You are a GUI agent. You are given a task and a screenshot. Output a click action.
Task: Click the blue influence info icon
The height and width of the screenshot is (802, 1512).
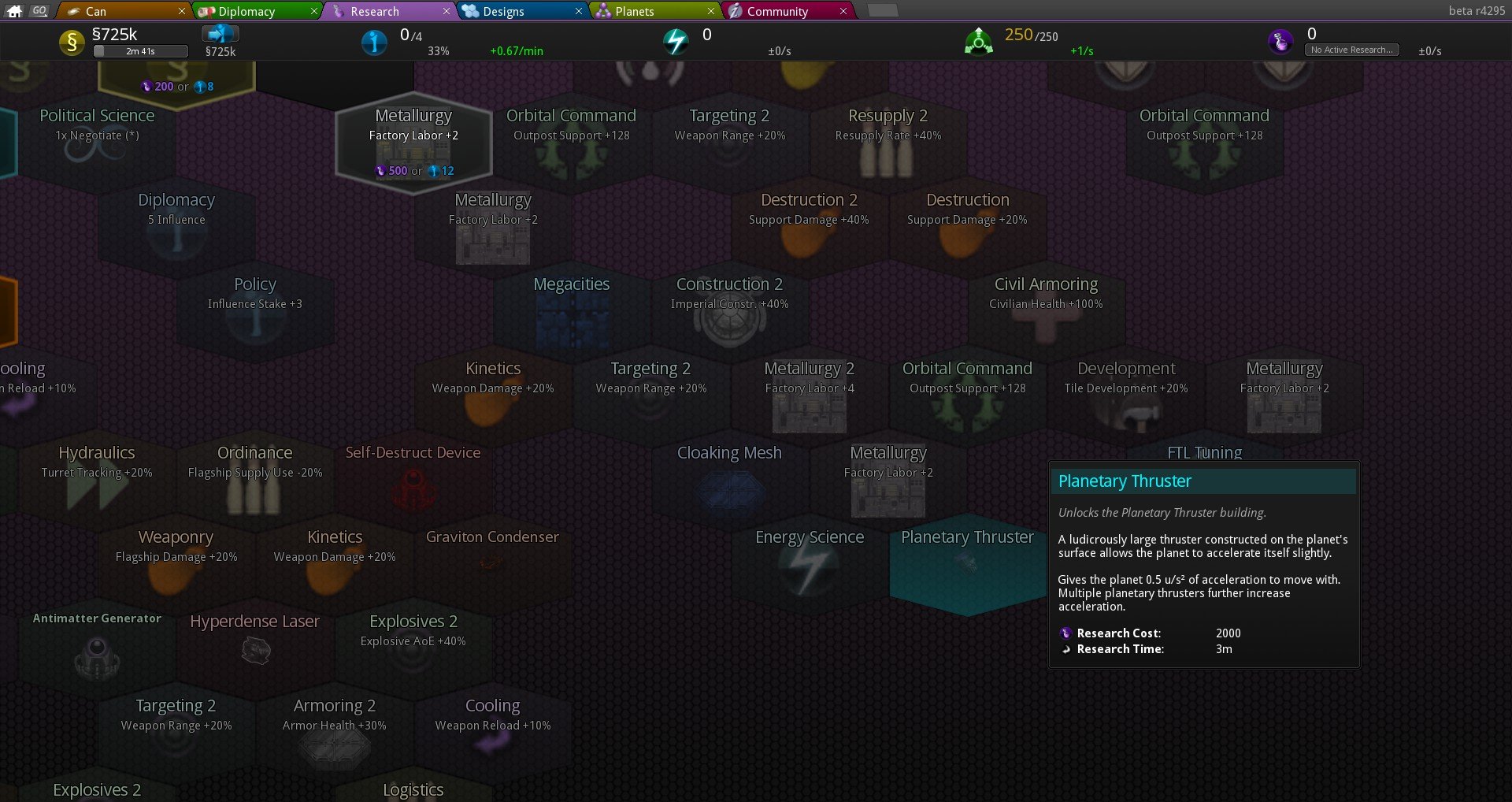pyautogui.click(x=374, y=42)
